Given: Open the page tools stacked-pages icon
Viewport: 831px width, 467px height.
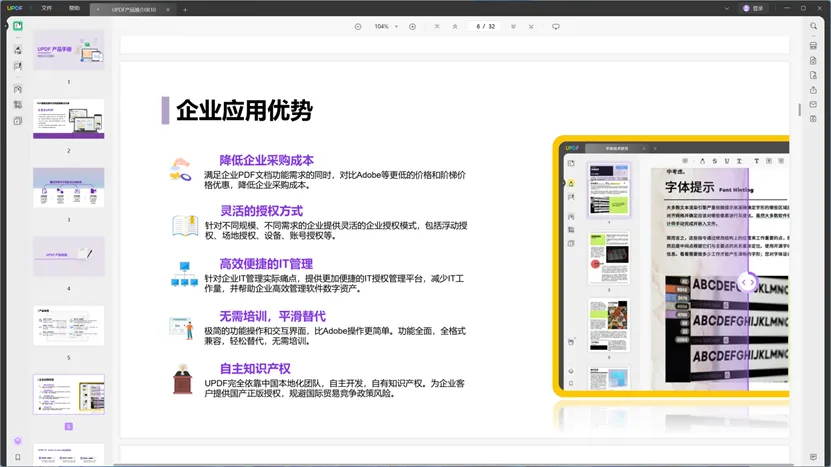Looking at the screenshot, I should (17, 121).
